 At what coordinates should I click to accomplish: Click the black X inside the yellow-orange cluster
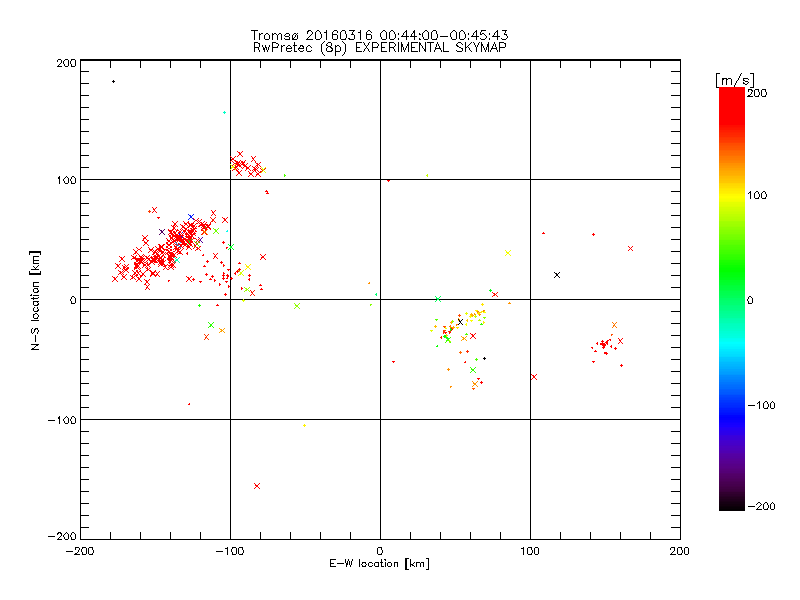(460, 322)
